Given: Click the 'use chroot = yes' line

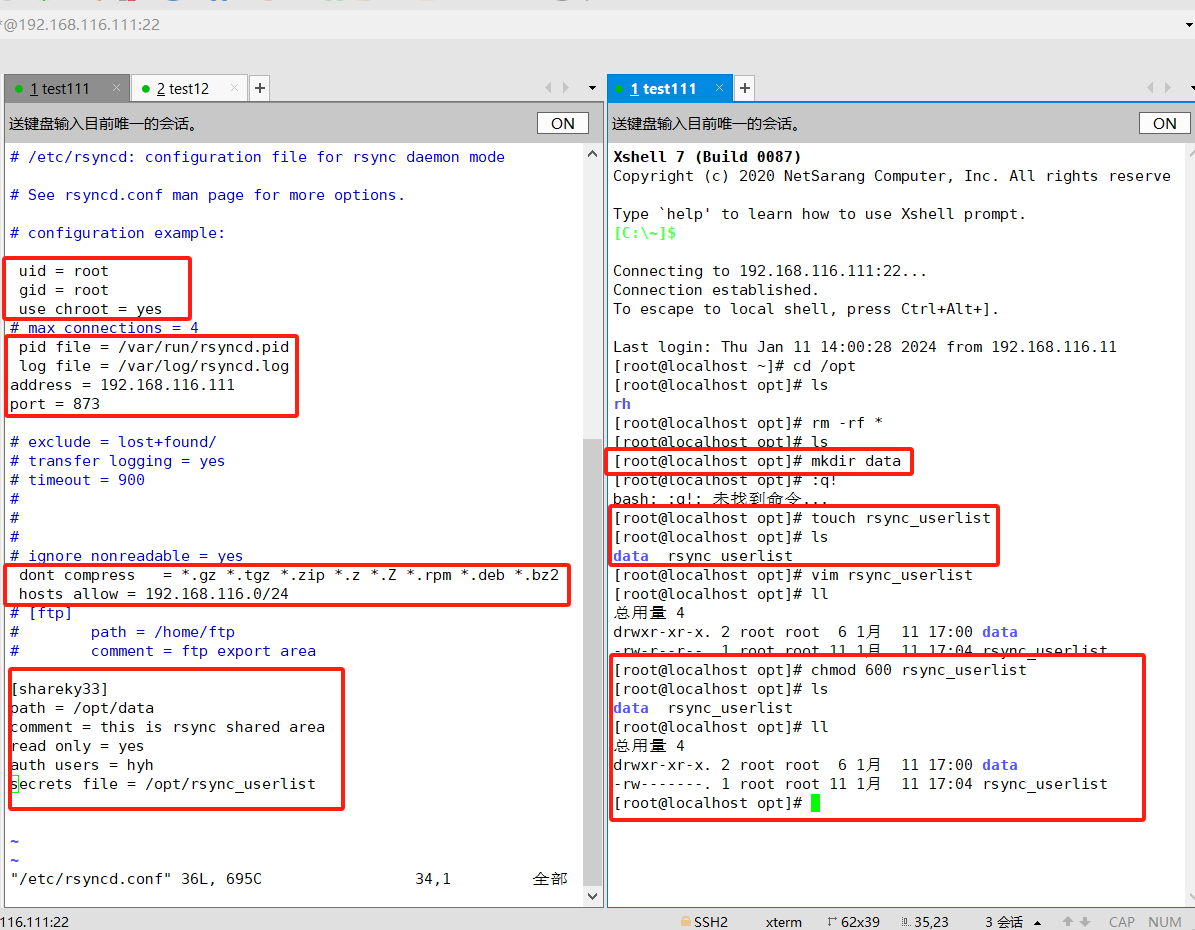Looking at the screenshot, I should tap(91, 309).
